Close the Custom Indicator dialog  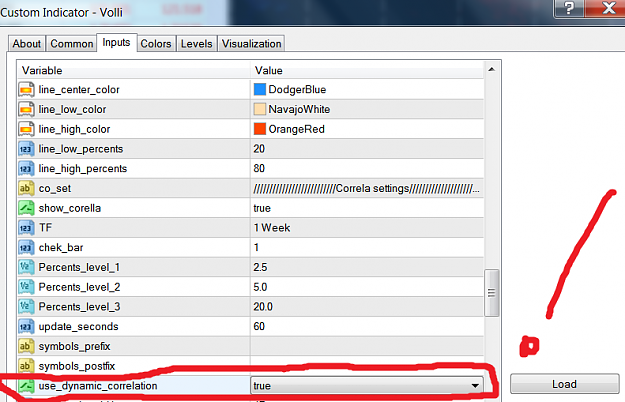coord(608,8)
